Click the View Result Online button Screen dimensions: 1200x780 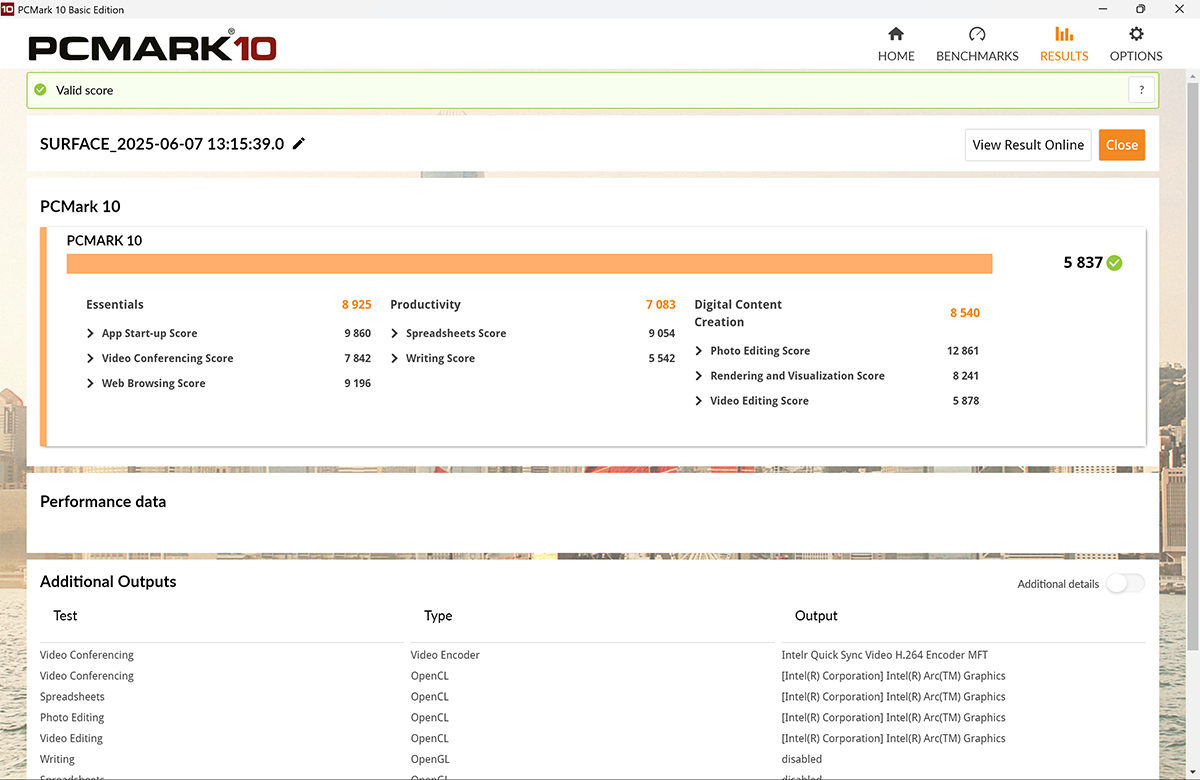click(x=1028, y=145)
